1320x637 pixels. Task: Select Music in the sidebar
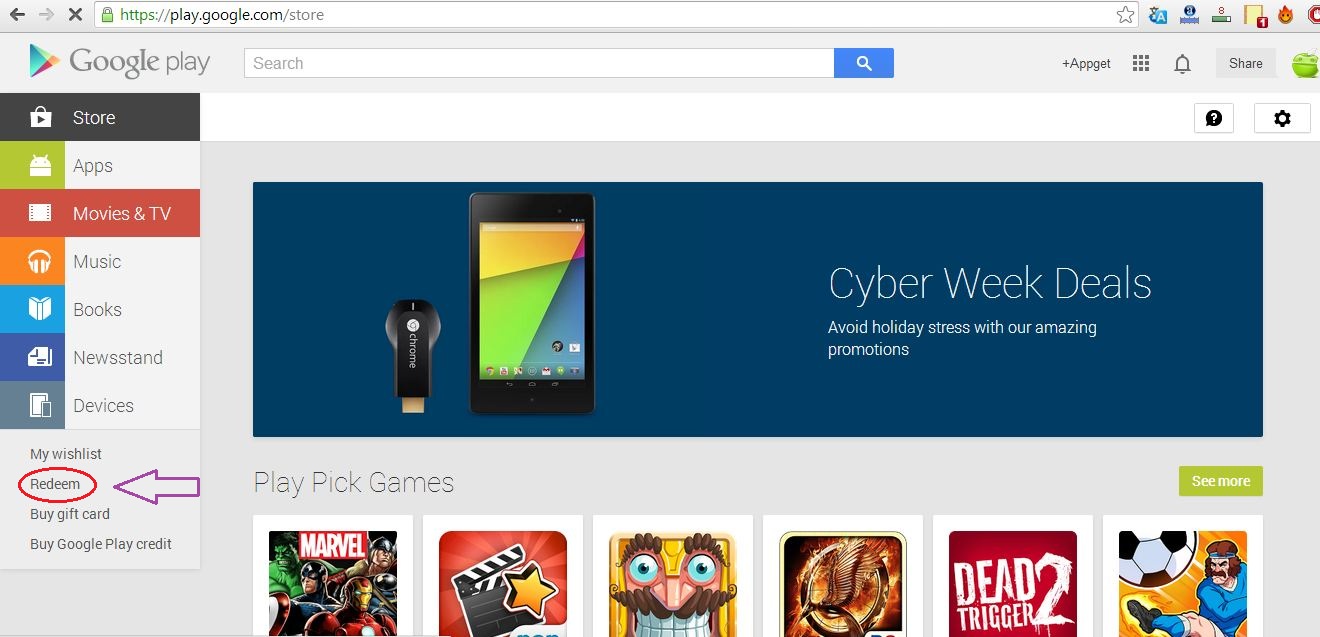[100, 261]
